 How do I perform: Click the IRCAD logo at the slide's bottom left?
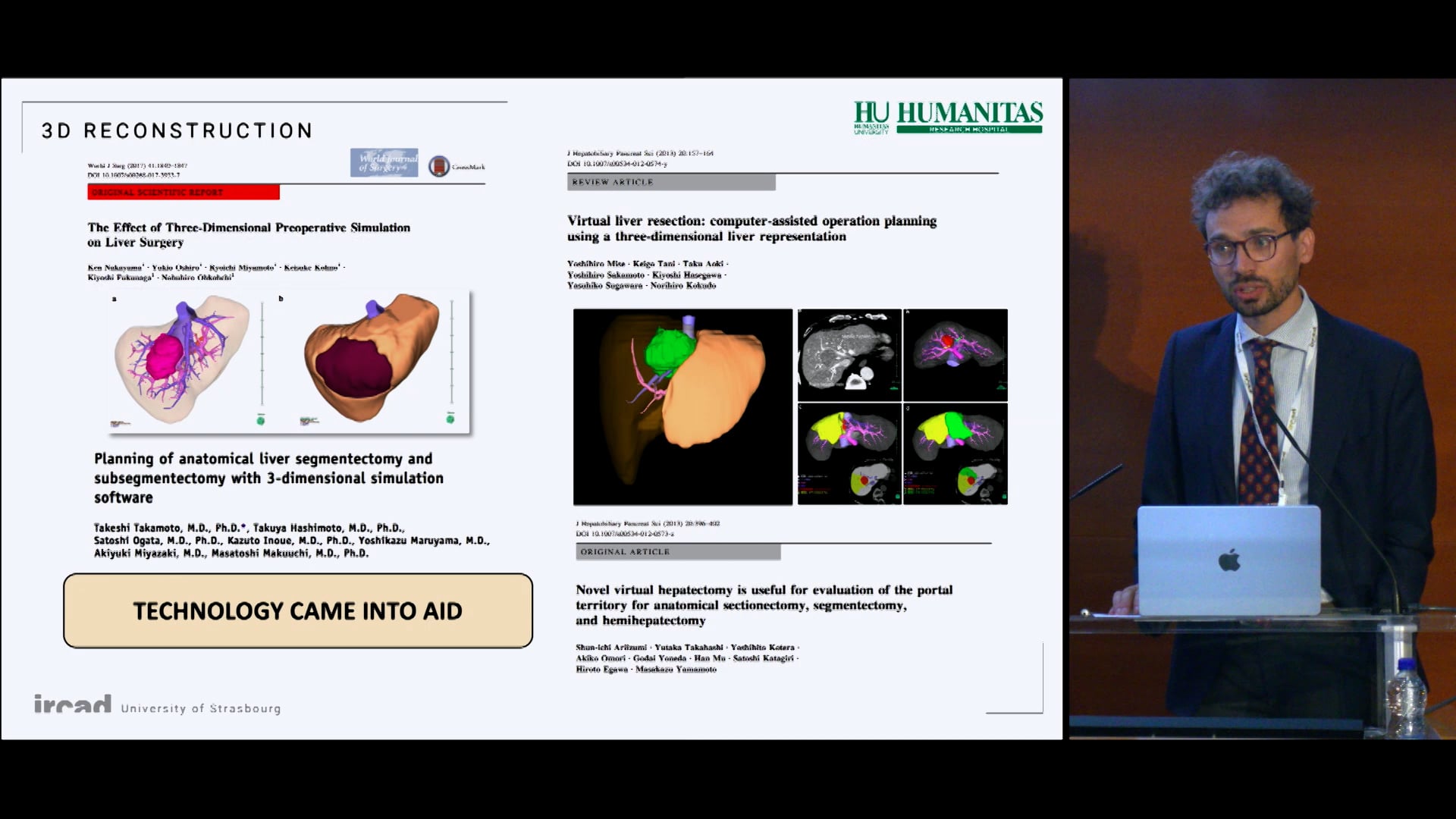pos(72,705)
